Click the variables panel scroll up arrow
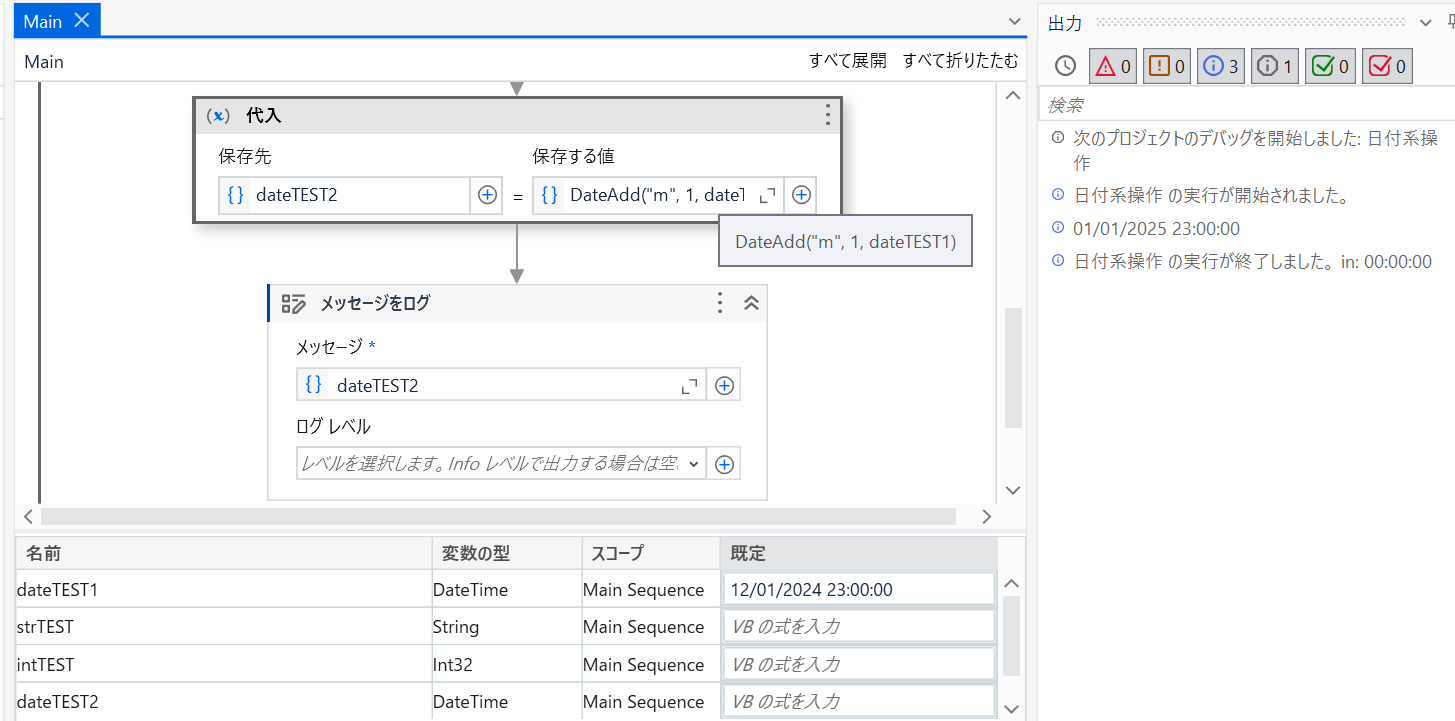The height and width of the screenshot is (721, 1455). pyautogui.click(x=1012, y=583)
